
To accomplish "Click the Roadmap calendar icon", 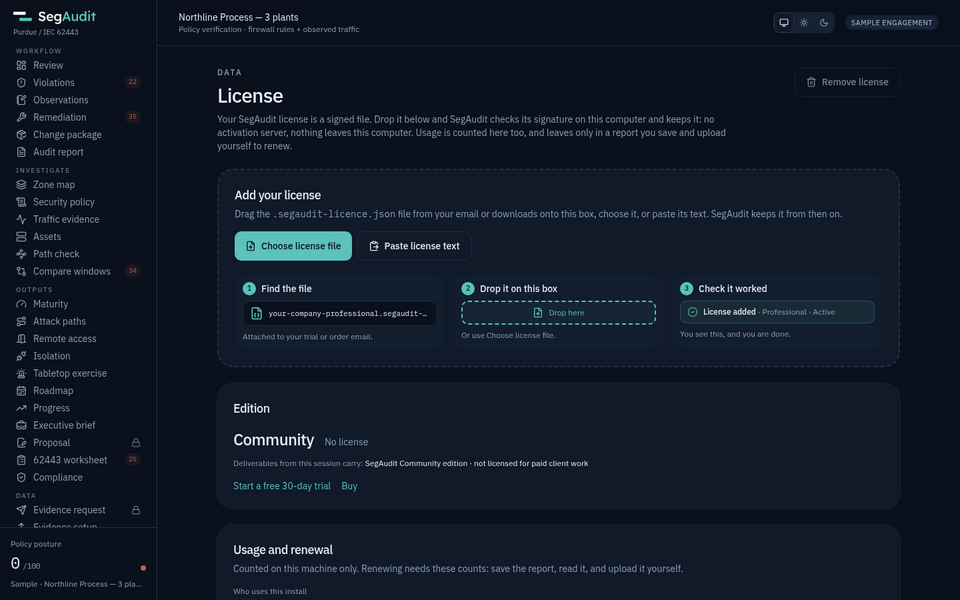I will point(21,391).
